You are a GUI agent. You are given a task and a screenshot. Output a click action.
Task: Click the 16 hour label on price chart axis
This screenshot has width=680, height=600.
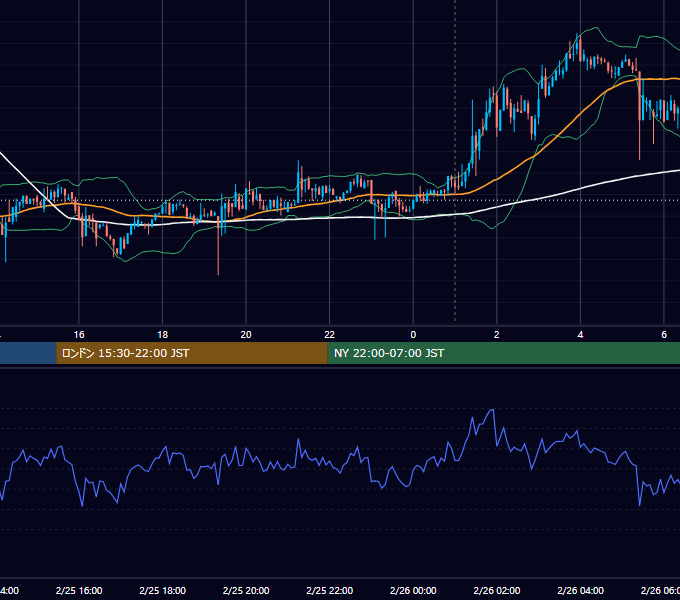[x=79, y=335]
